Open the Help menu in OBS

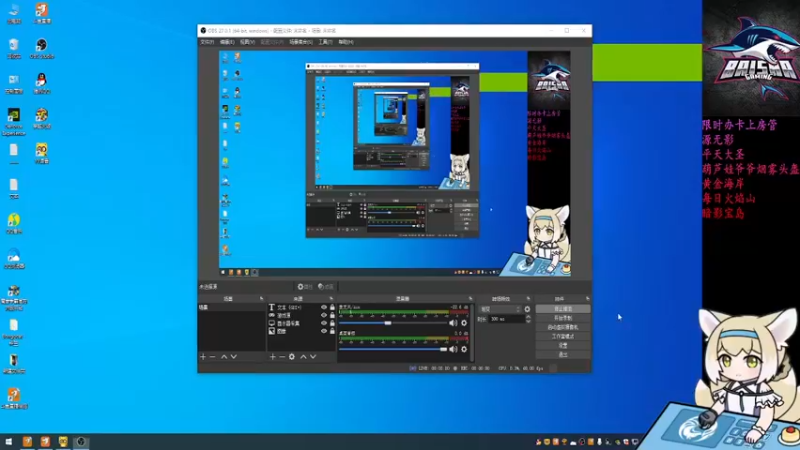tap(345, 42)
